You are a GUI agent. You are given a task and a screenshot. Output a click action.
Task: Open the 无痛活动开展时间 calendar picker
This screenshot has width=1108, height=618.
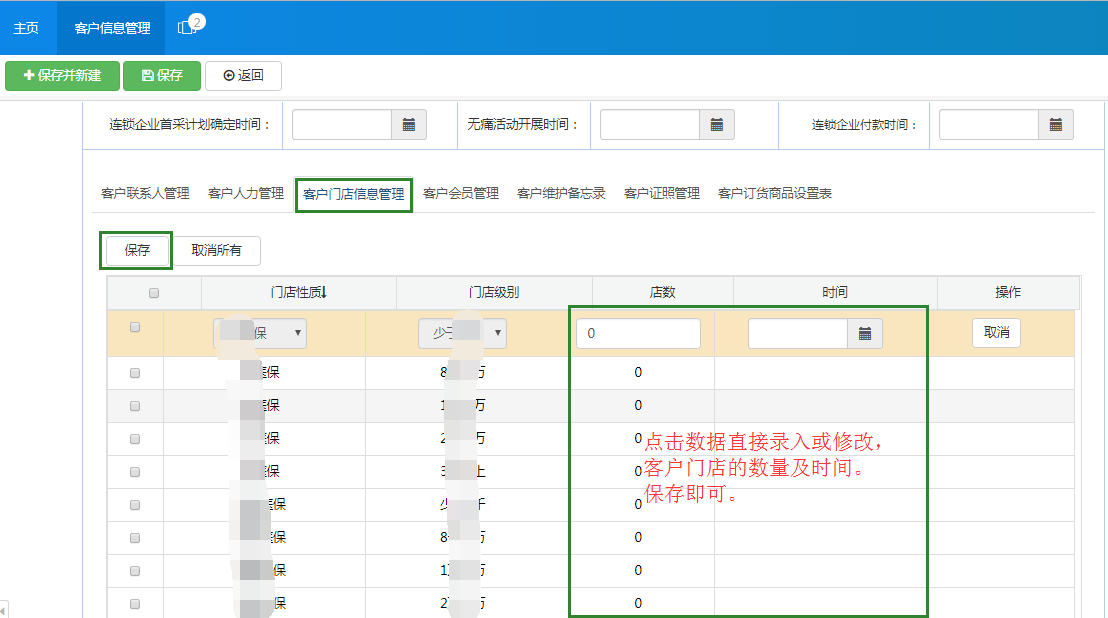(x=717, y=124)
